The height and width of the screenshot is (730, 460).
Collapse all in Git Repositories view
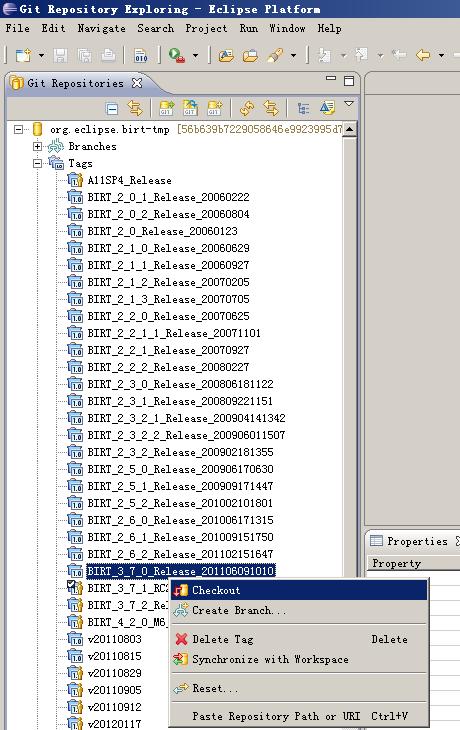[x=112, y=108]
